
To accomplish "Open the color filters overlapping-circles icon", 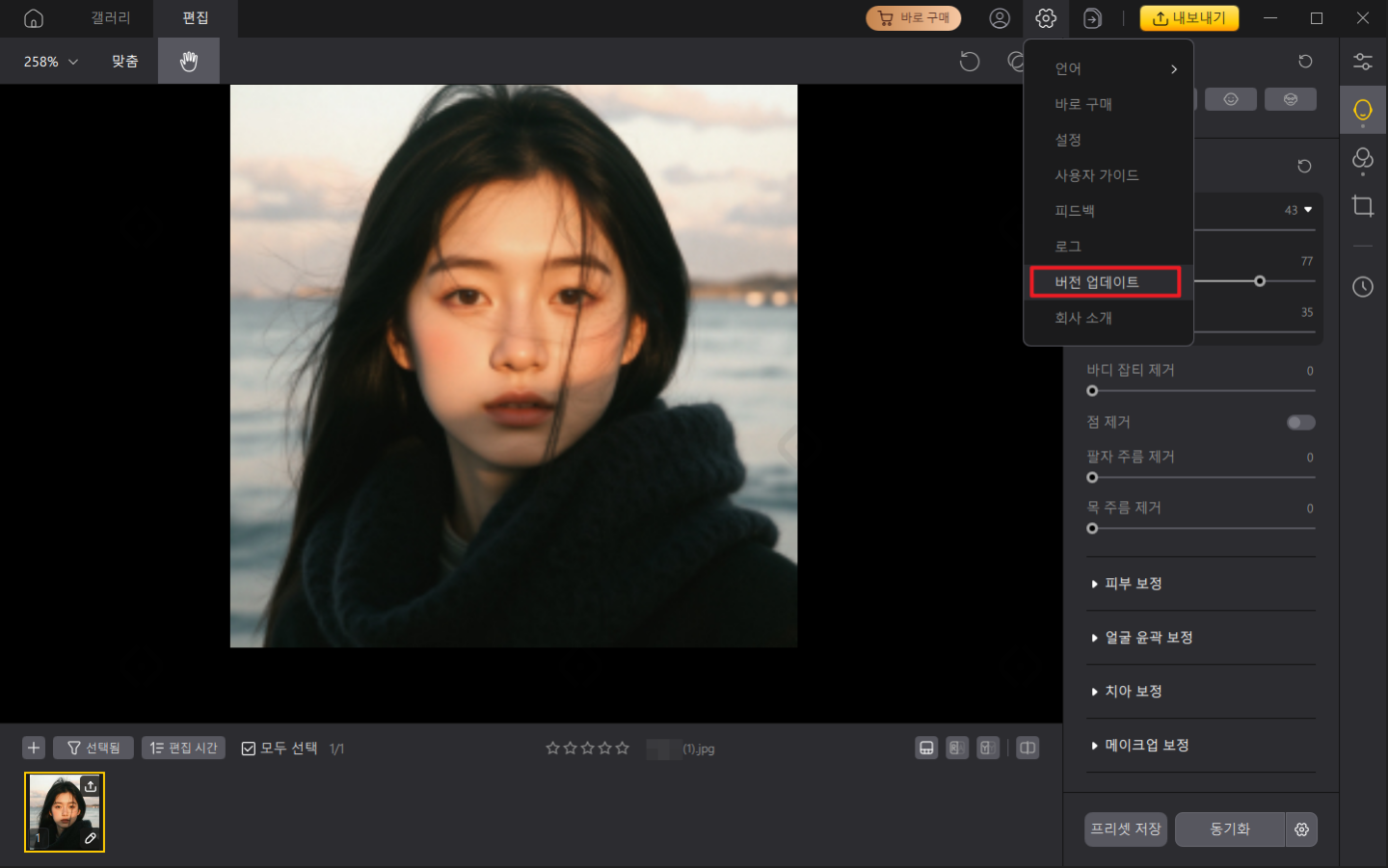I will (1362, 158).
